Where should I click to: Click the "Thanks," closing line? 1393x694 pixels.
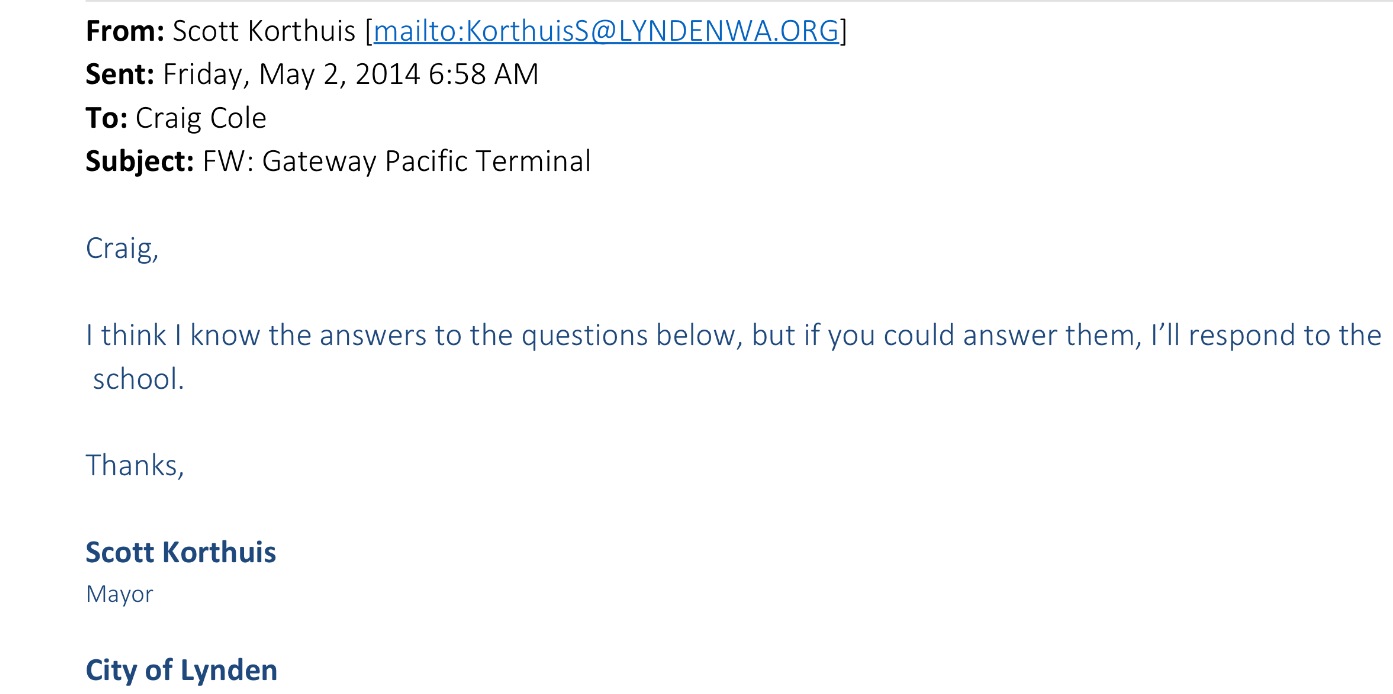pos(135,465)
